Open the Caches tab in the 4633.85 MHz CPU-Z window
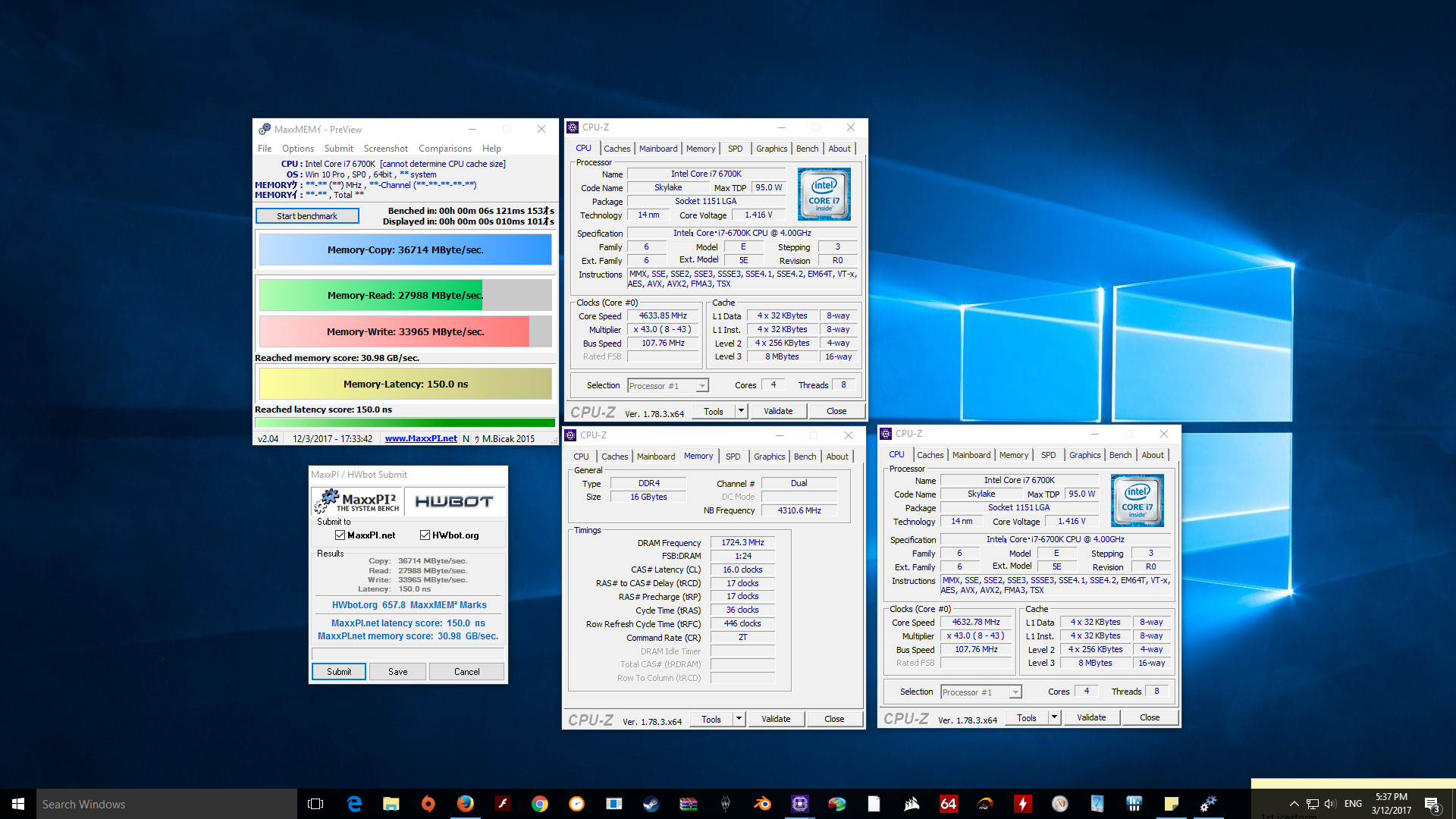Screen dimensions: 1456x819 coord(617,149)
